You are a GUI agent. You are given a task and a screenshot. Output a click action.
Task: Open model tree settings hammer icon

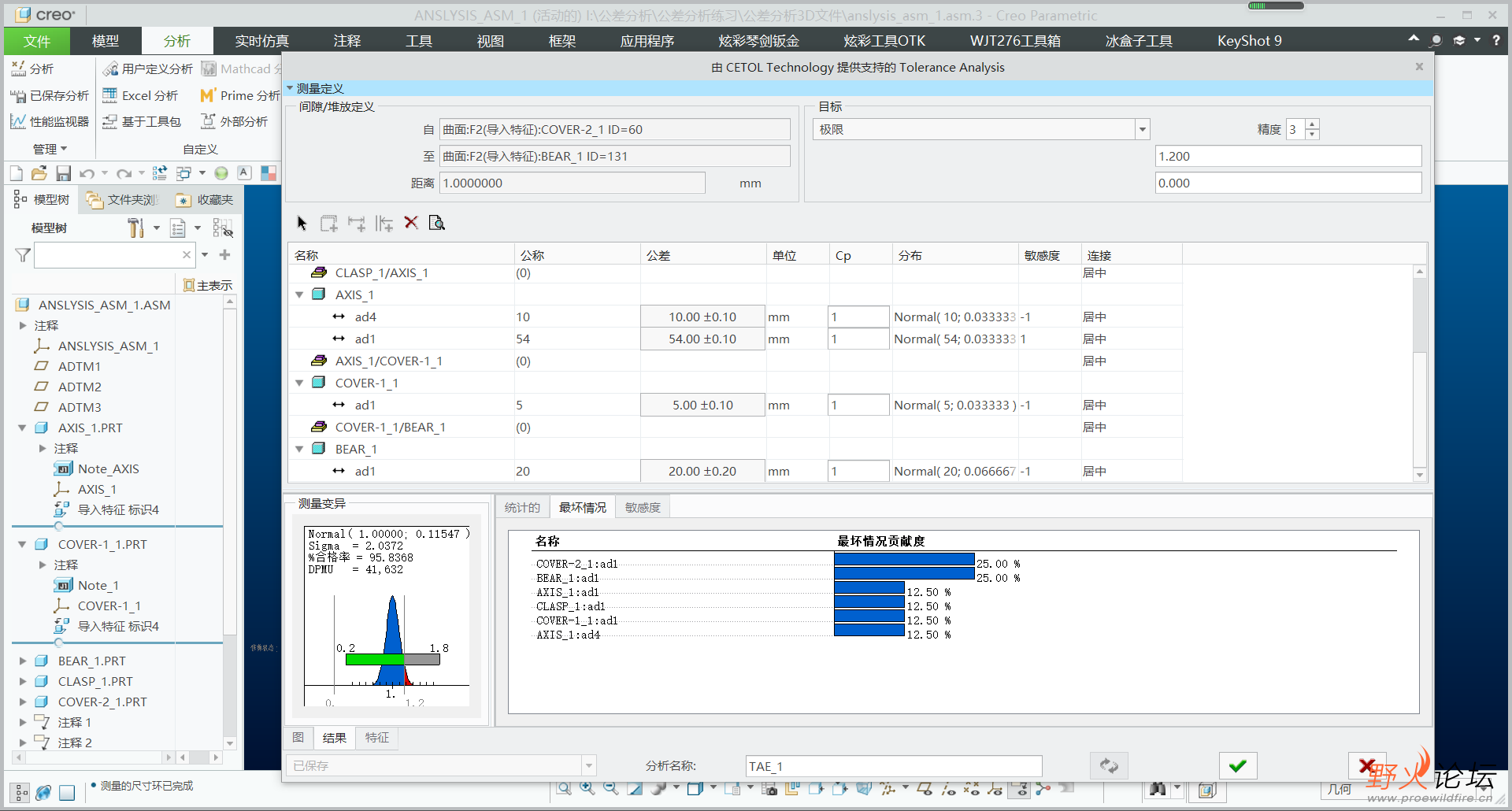pyautogui.click(x=136, y=228)
